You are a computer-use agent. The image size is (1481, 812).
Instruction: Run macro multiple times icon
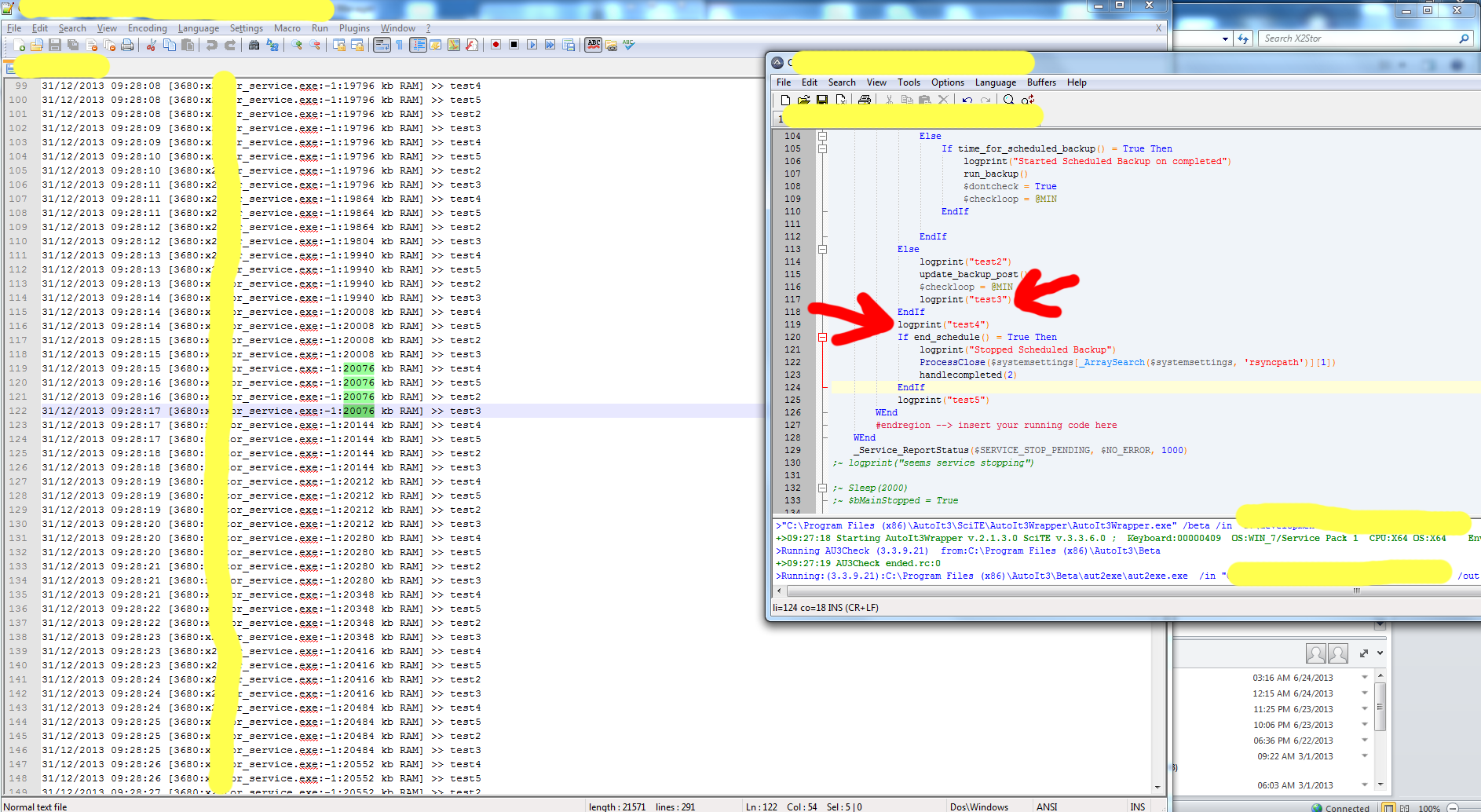click(x=550, y=45)
